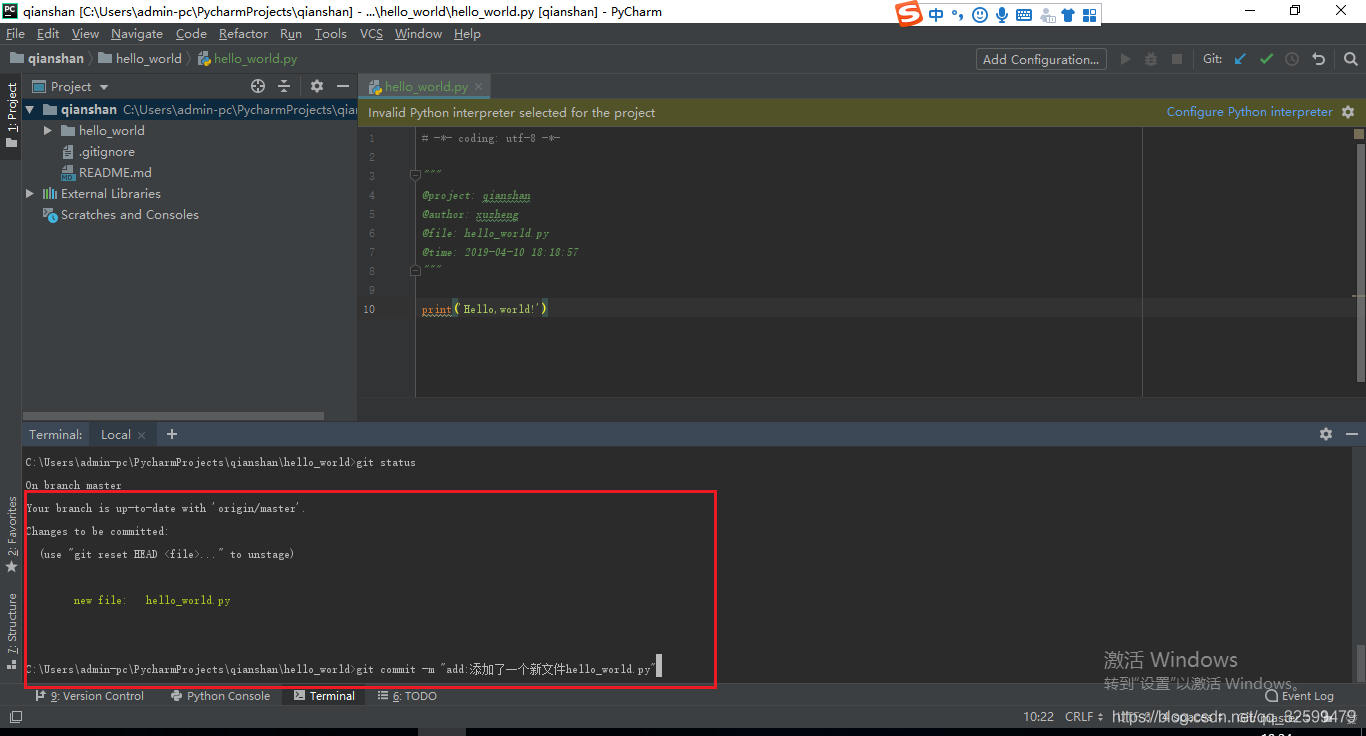Image resolution: width=1366 pixels, height=736 pixels.
Task: Switch to 9: Version Control tool tab
Action: click(x=90, y=696)
